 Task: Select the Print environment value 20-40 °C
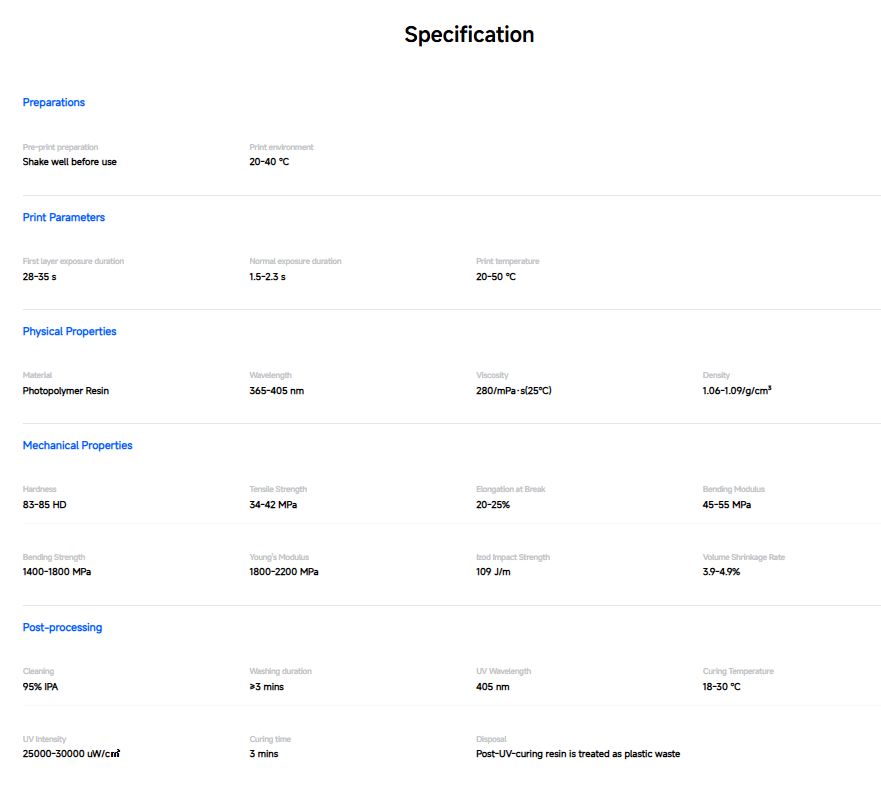(x=269, y=162)
